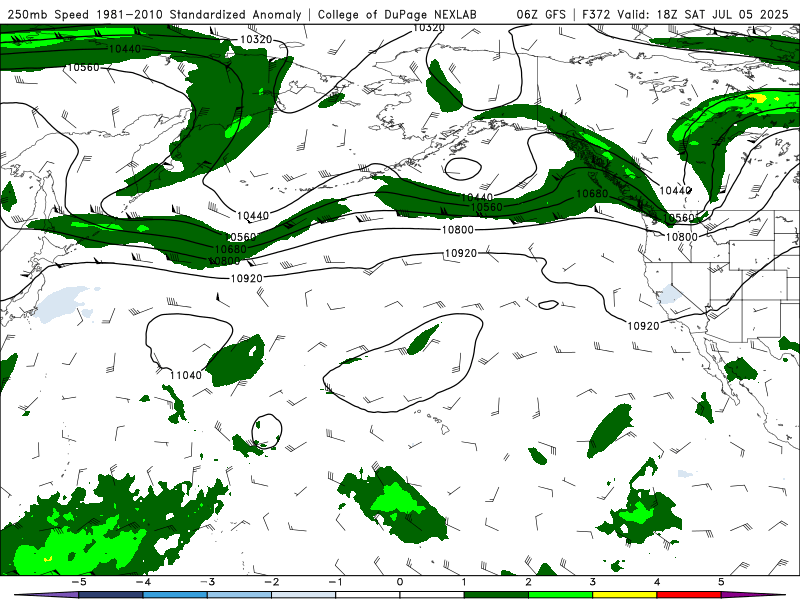Viewport: 800px width, 600px height.
Task: Click the "250mb Speed 1981-2010 Standardized Anomaly" title
Action: [x=155, y=14]
